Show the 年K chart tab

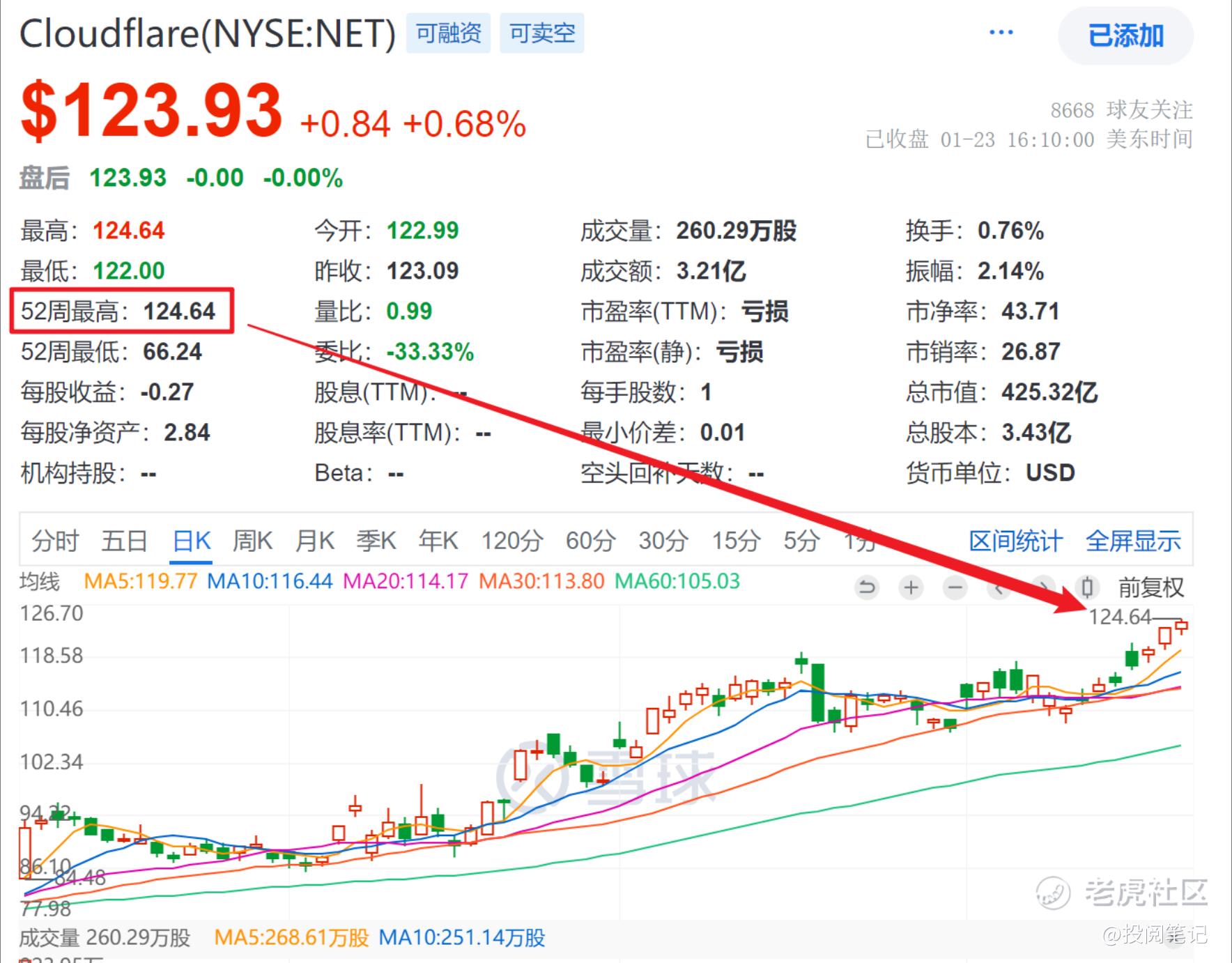coord(438,541)
